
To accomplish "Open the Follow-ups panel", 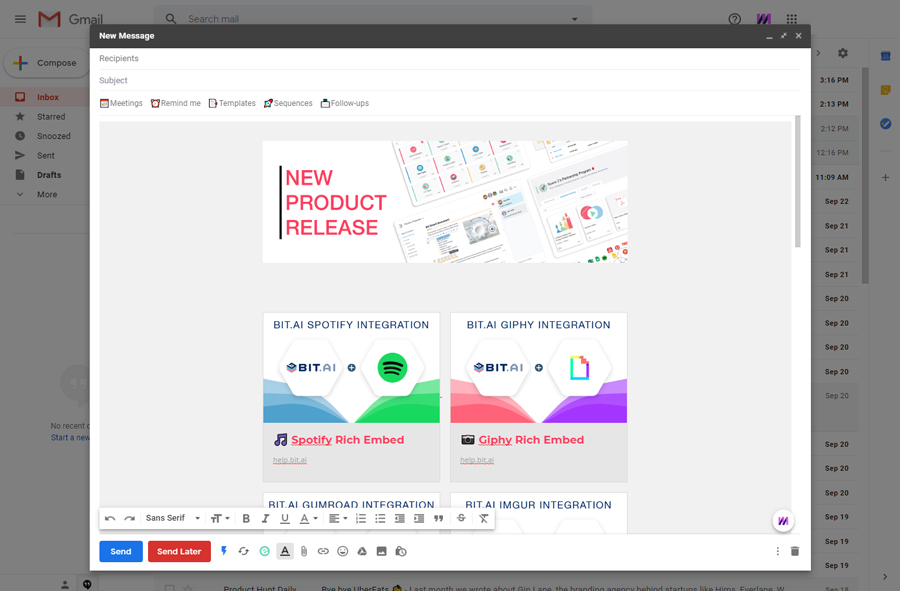I will [x=344, y=102].
